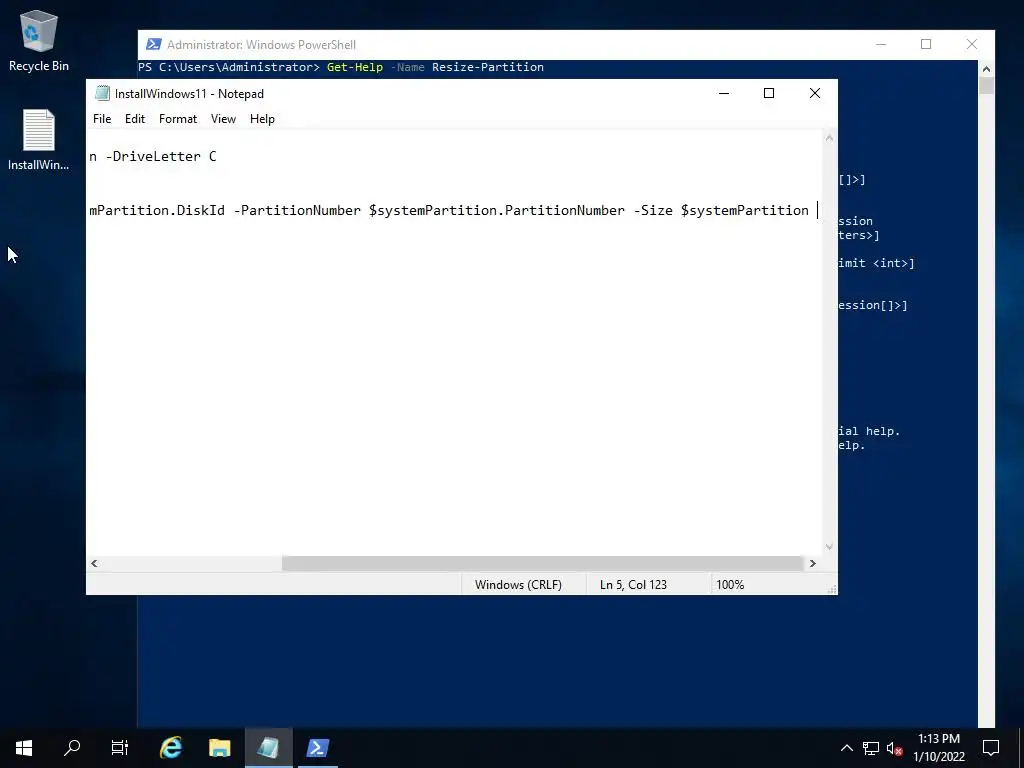This screenshot has height=768, width=1024.
Task: Open the Recycle Bin desktop icon
Action: (x=39, y=40)
